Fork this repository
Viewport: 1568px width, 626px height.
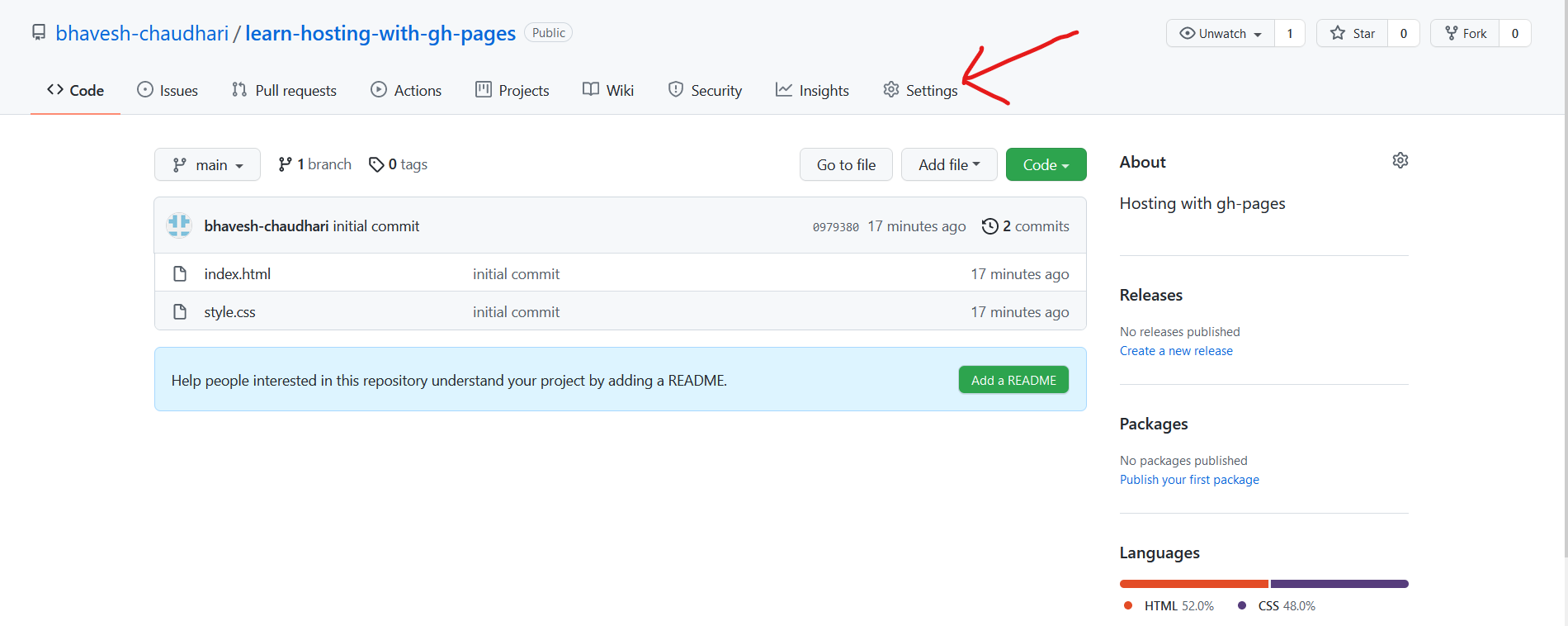1466,34
